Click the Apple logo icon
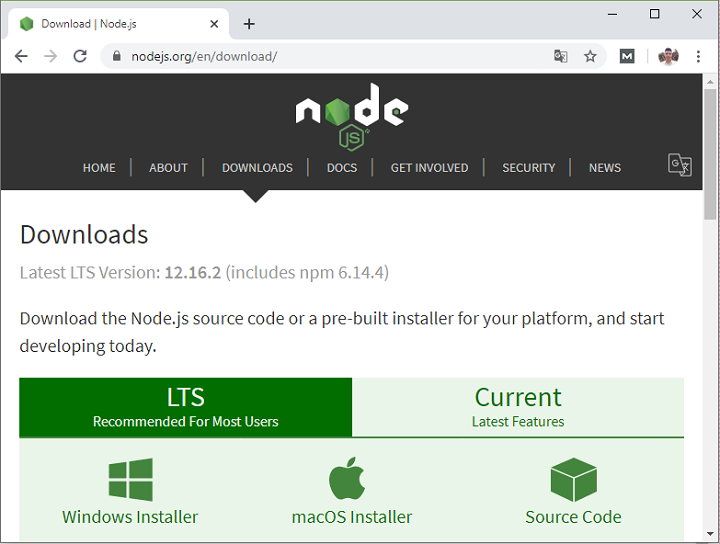Image resolution: width=720 pixels, height=544 pixels. (x=347, y=478)
